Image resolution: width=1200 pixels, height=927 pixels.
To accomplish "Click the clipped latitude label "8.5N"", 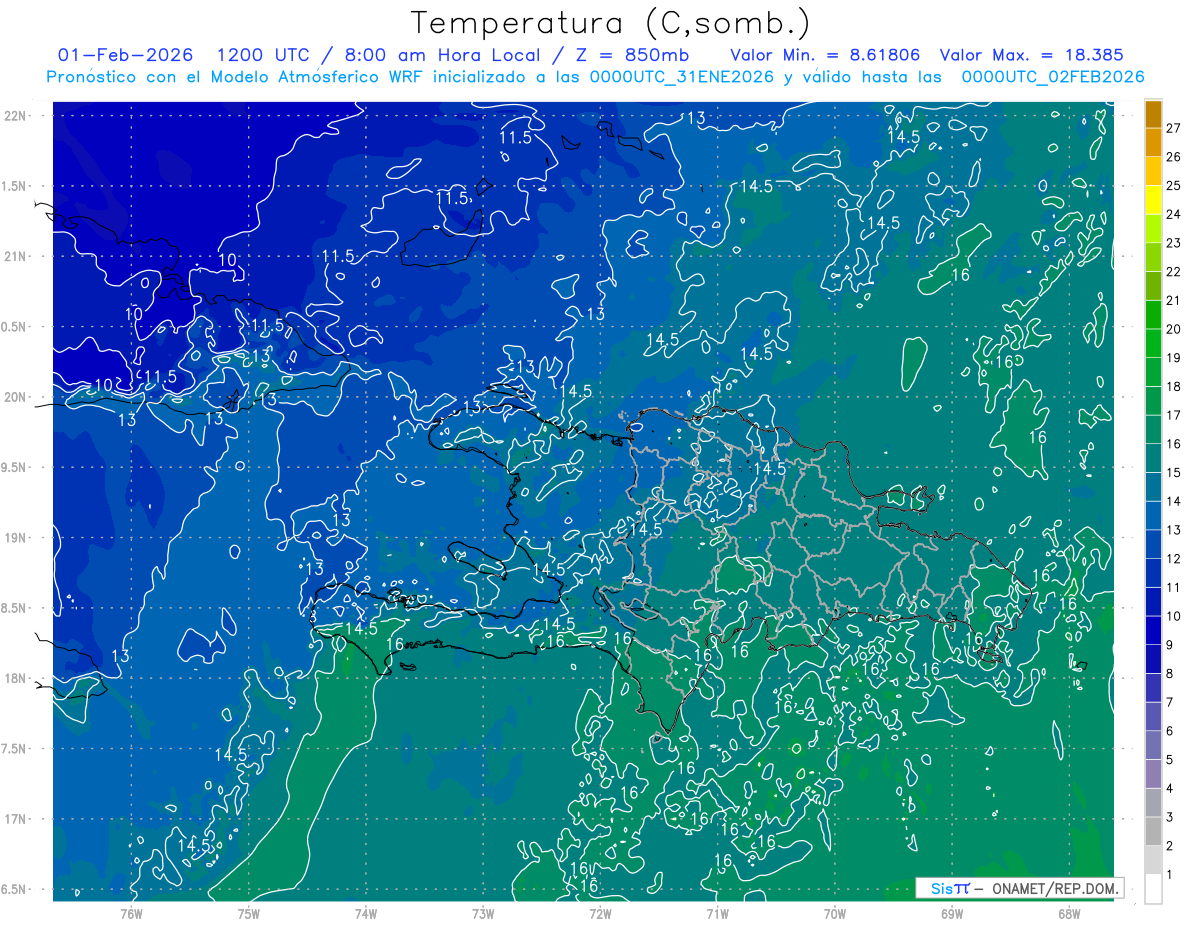I will pos(14,608).
